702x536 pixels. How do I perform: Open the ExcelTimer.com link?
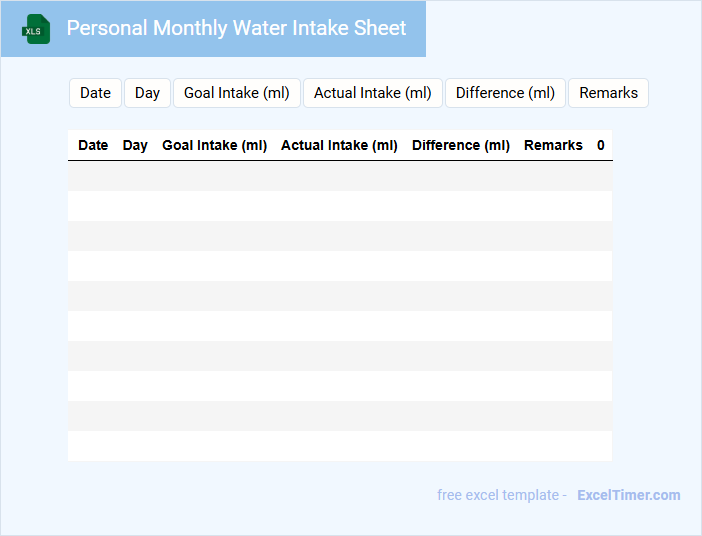click(628, 495)
